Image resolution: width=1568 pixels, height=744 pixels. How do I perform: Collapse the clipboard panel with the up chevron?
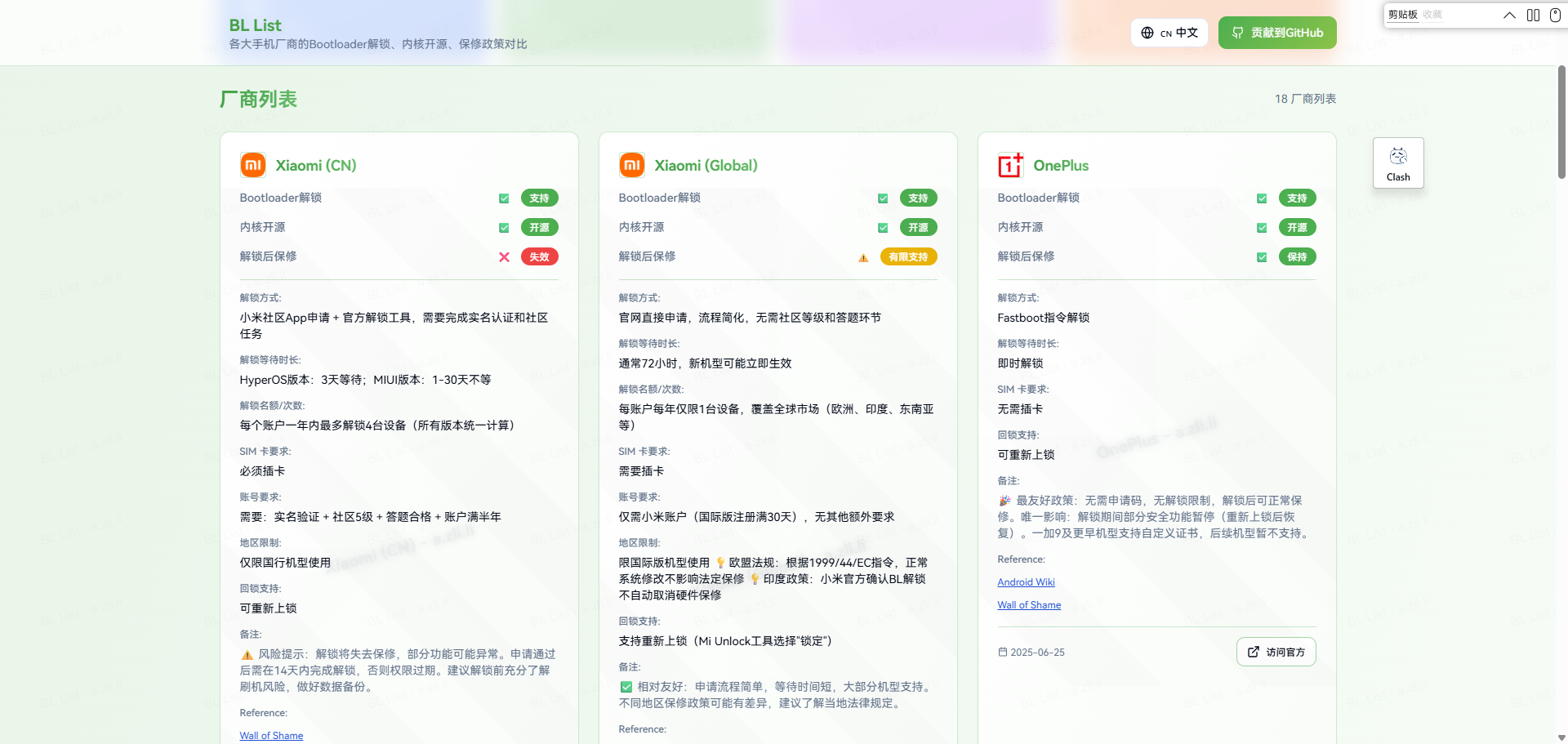1509,15
